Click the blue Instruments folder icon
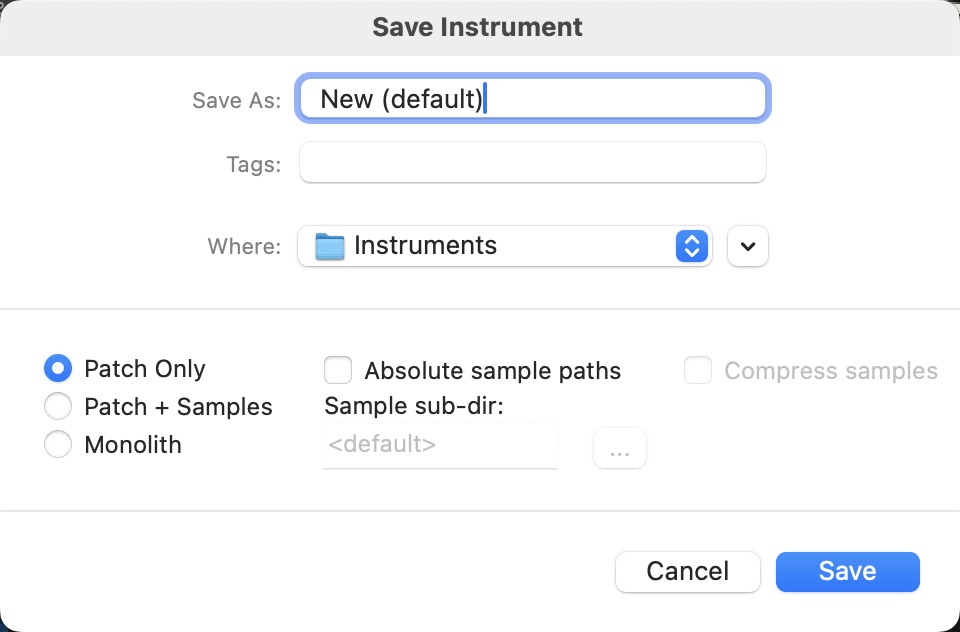 coord(332,245)
